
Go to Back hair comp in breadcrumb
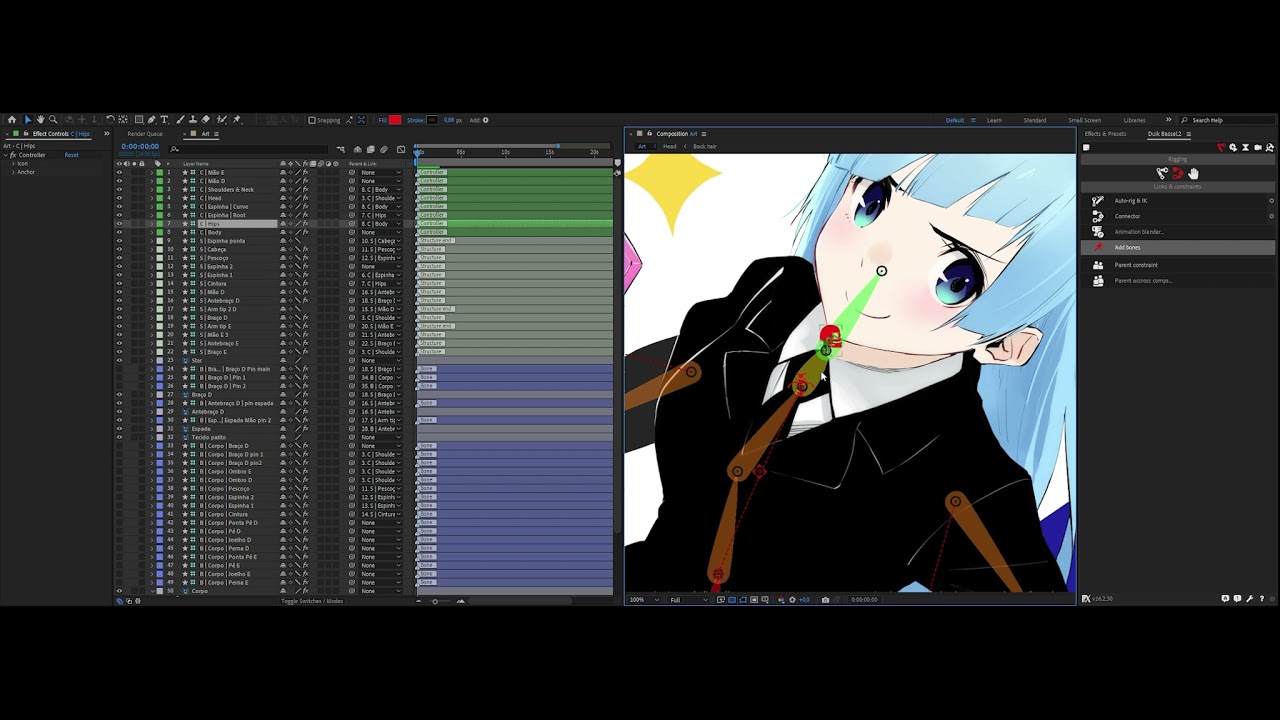coord(705,147)
